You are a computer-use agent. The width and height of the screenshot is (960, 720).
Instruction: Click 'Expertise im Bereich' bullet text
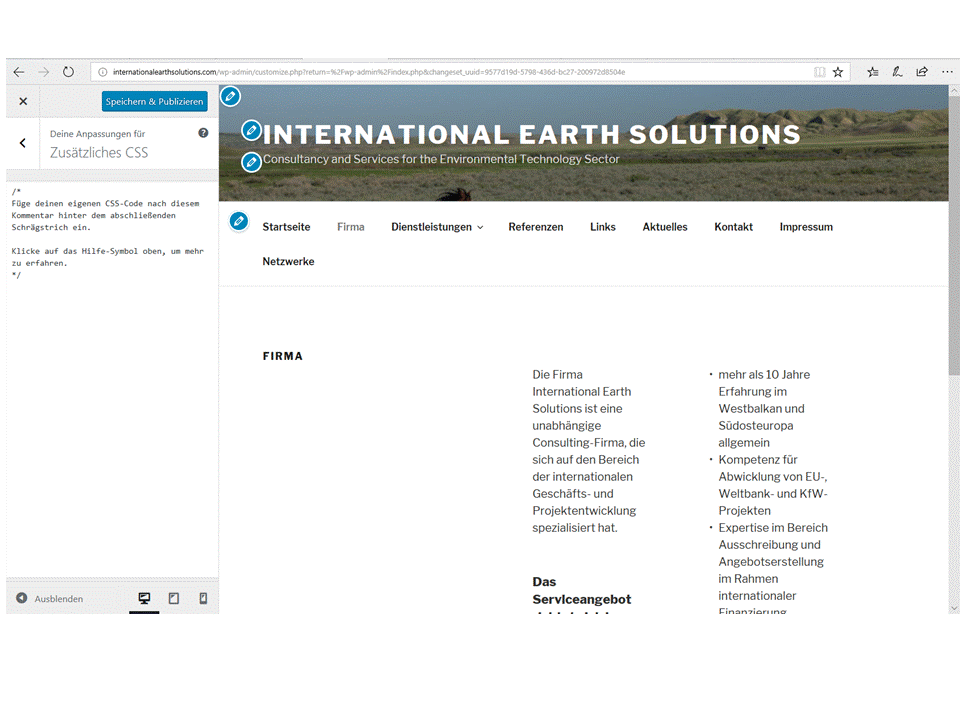(x=773, y=528)
